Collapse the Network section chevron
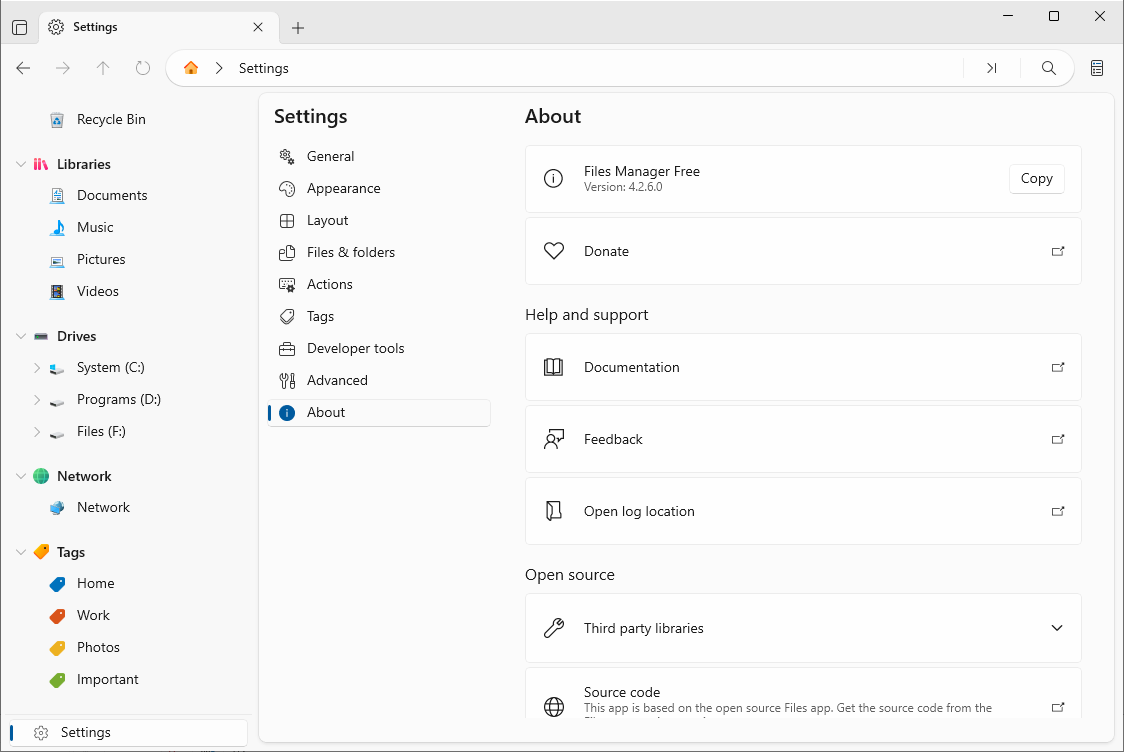The width and height of the screenshot is (1124, 752). click(21, 476)
